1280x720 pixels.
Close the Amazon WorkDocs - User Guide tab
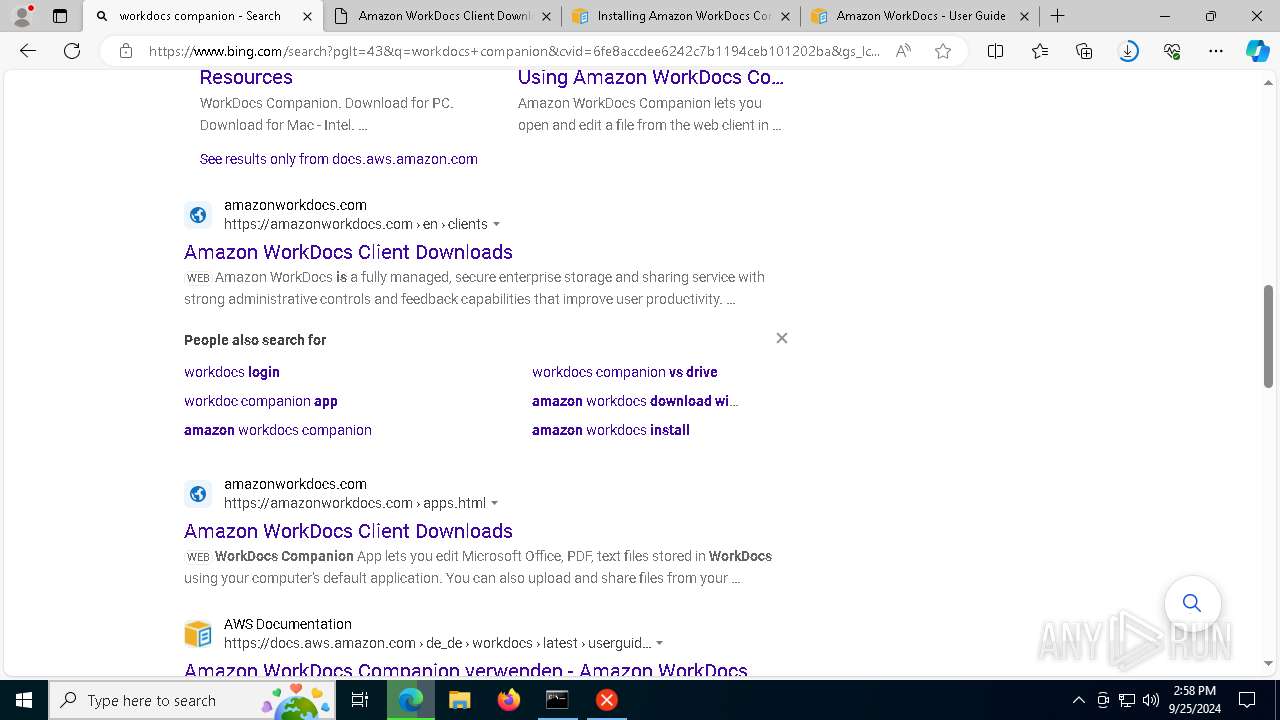pyautogui.click(x=1024, y=16)
